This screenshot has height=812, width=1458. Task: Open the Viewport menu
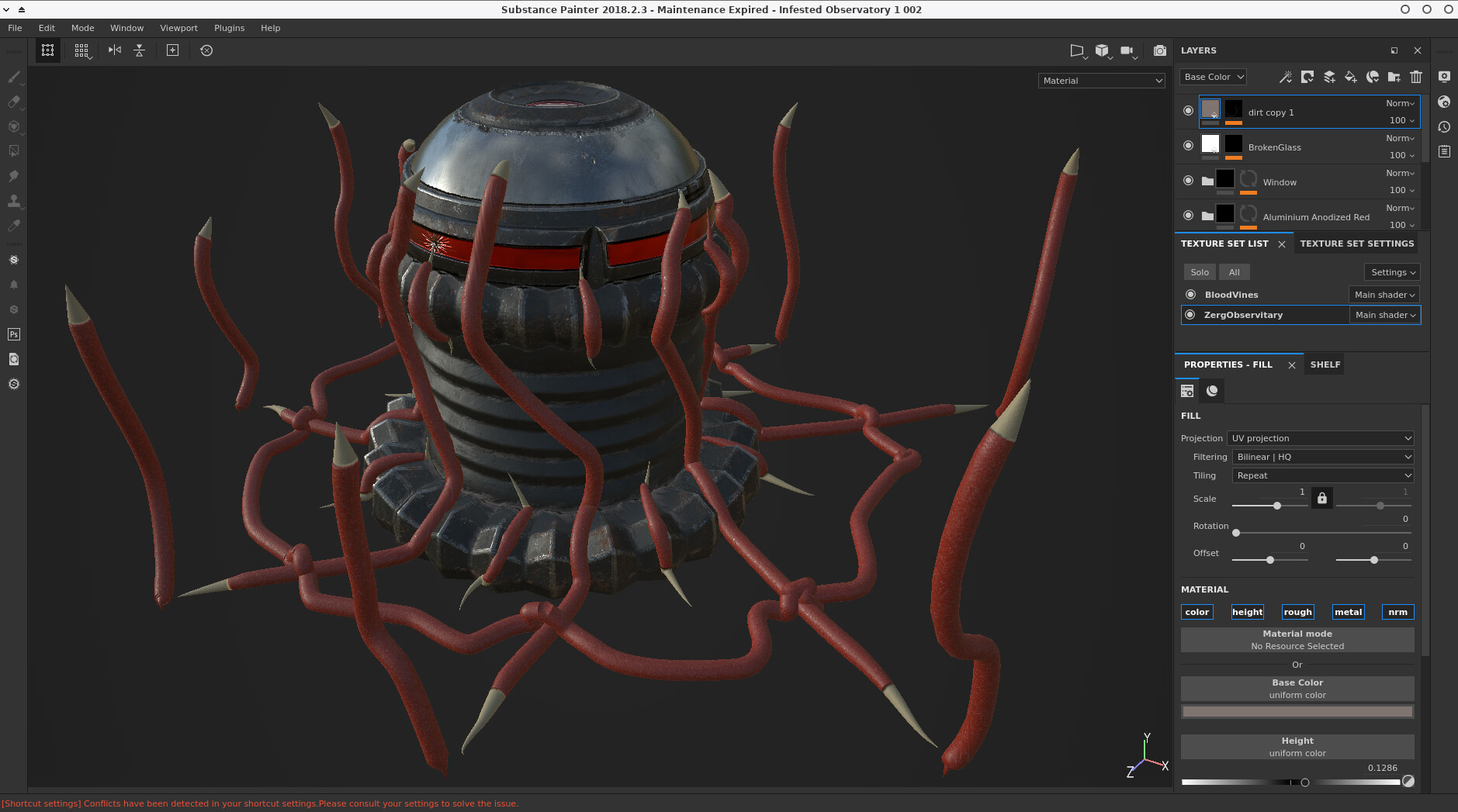[x=178, y=28]
